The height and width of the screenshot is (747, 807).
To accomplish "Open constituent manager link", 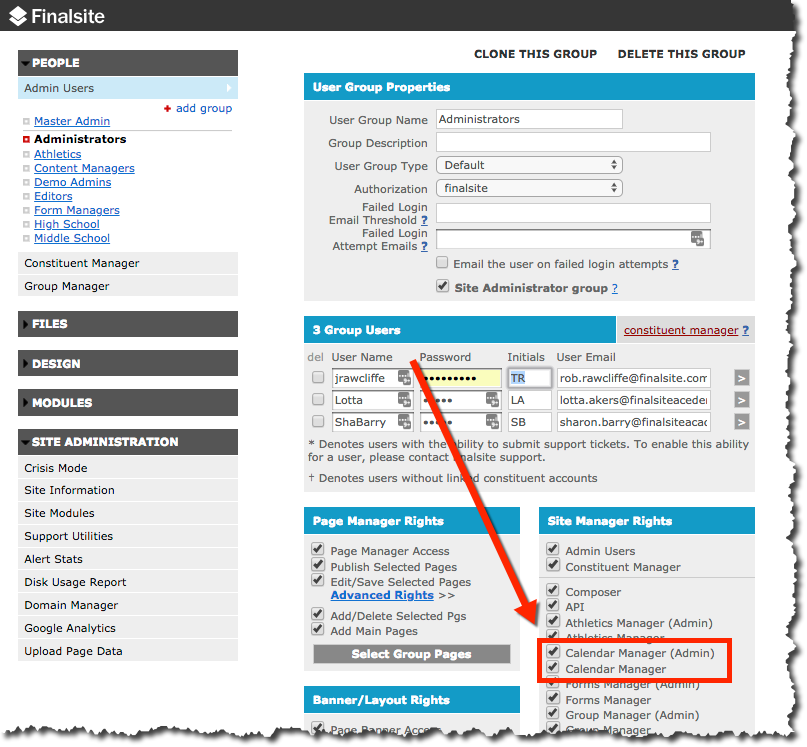I will pos(681,331).
